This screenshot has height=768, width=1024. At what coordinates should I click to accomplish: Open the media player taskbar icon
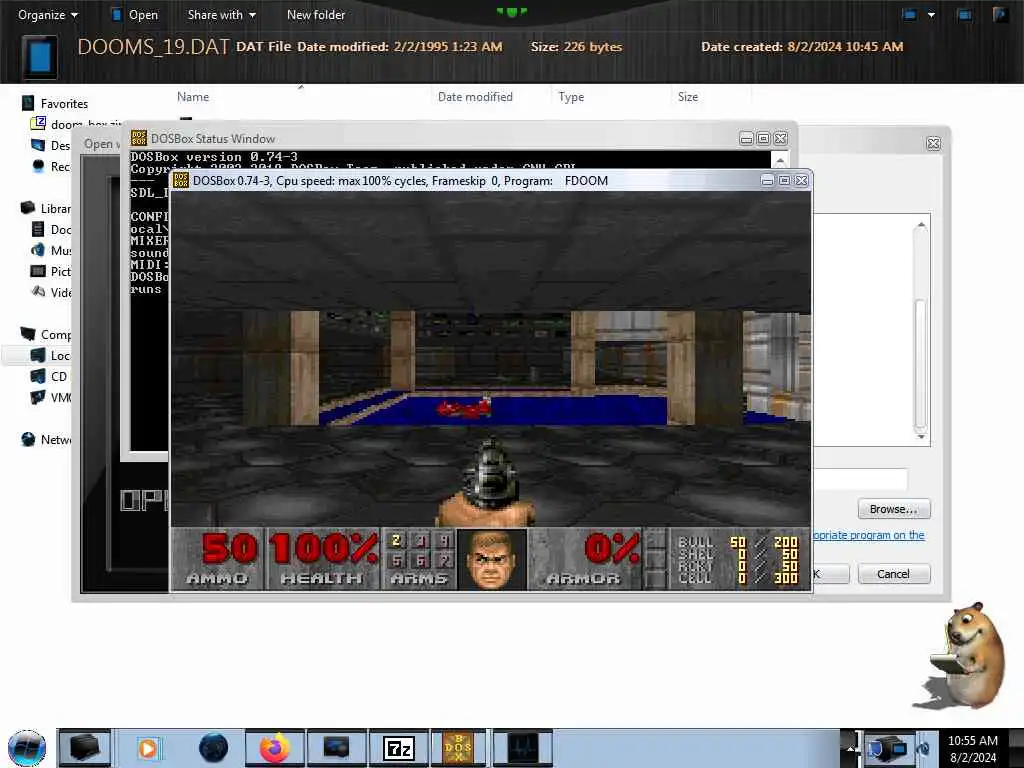tap(148, 748)
